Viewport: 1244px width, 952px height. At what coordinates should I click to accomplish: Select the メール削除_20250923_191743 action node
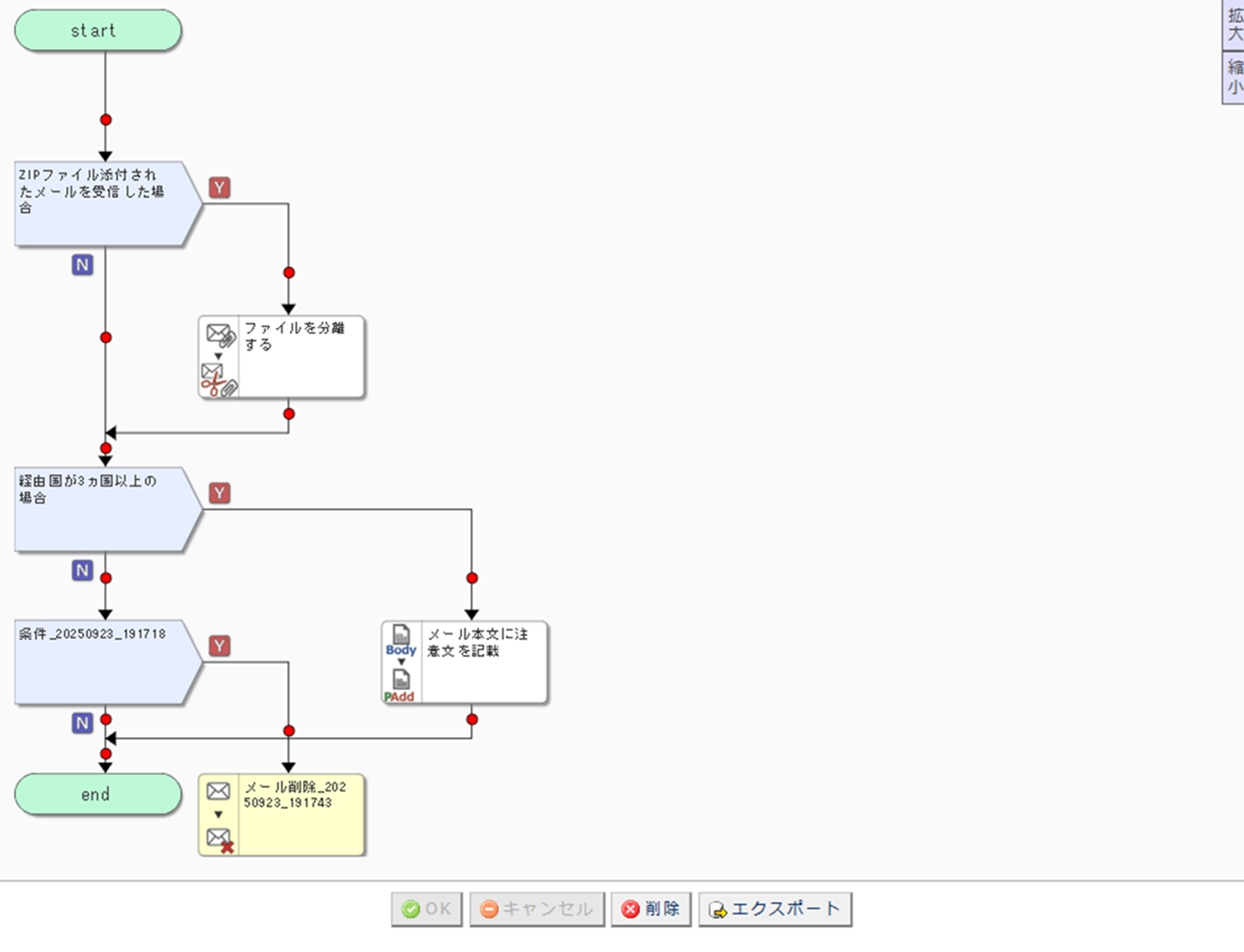300,815
